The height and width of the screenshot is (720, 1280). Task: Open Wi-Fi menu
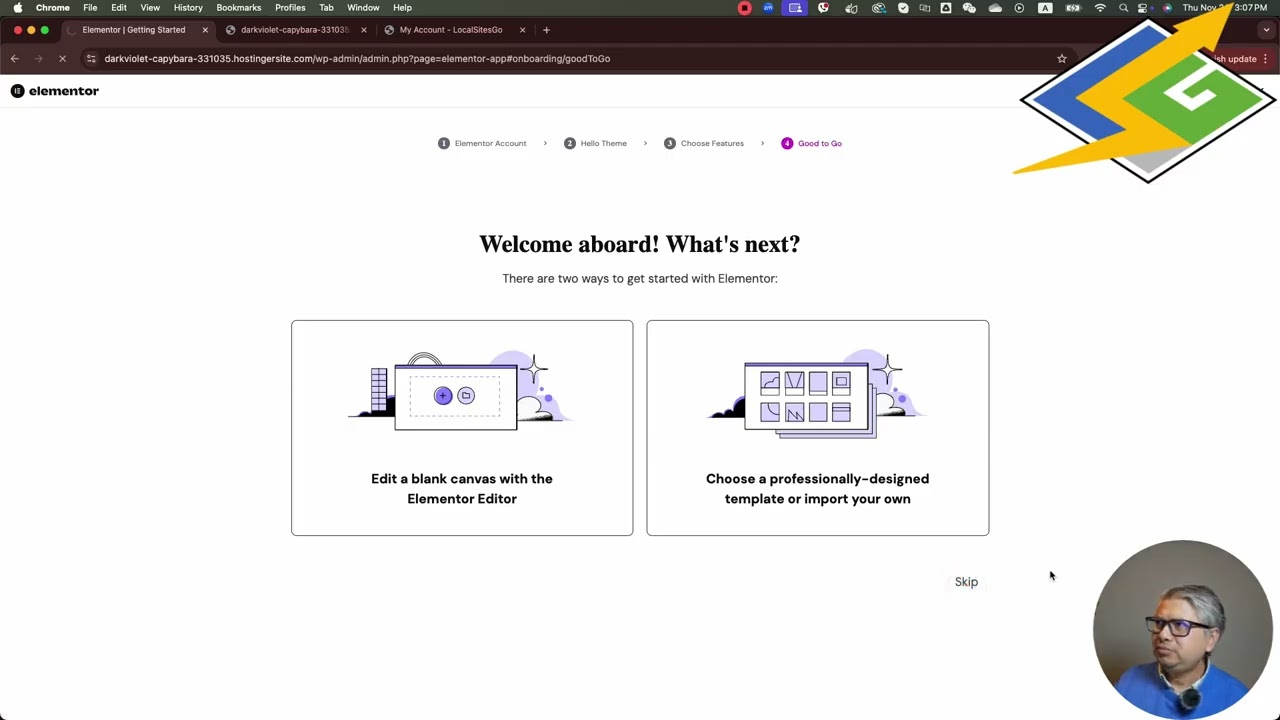tap(1100, 7)
